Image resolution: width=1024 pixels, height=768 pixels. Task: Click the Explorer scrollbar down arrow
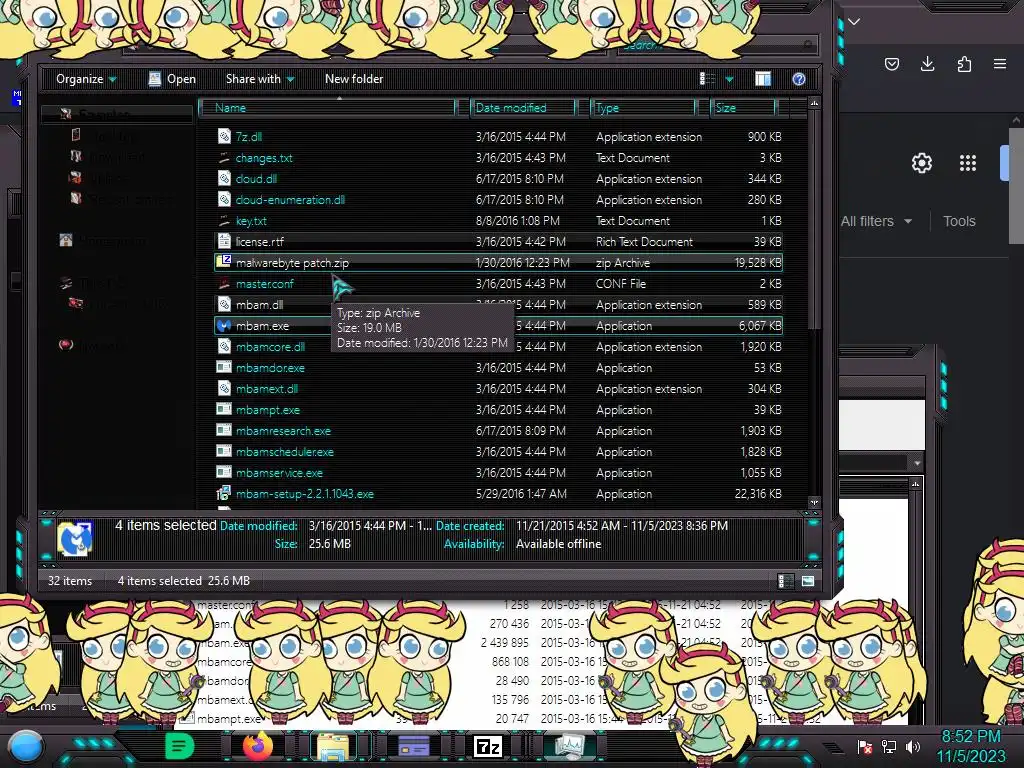click(814, 502)
